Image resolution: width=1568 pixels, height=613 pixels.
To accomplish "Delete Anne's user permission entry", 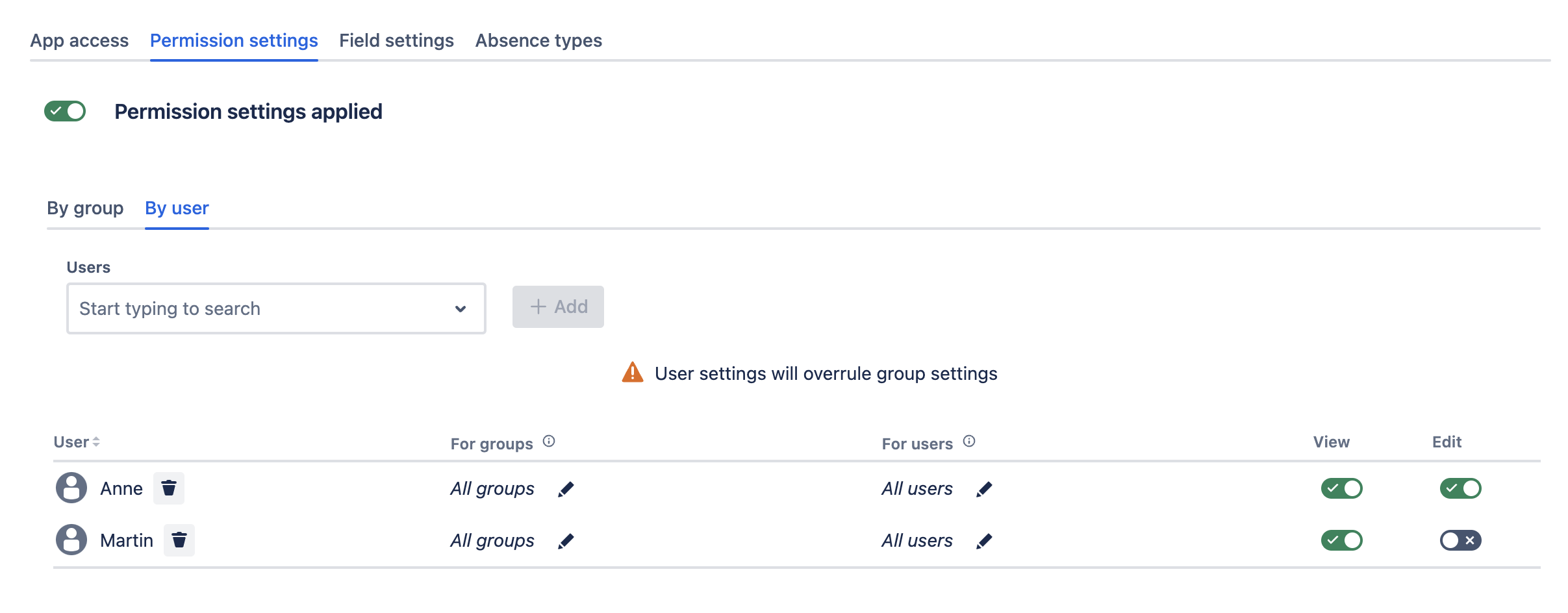I will point(168,488).
